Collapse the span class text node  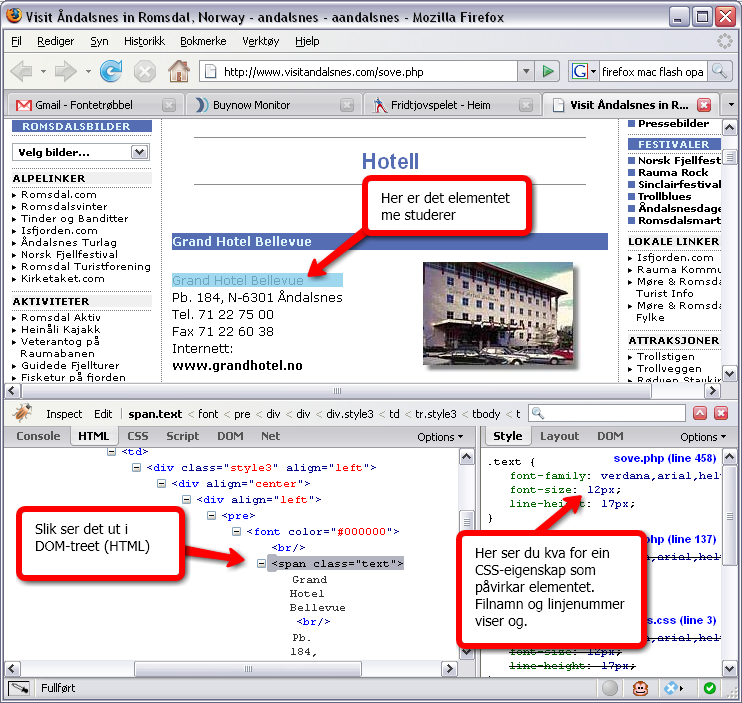[x=261, y=563]
